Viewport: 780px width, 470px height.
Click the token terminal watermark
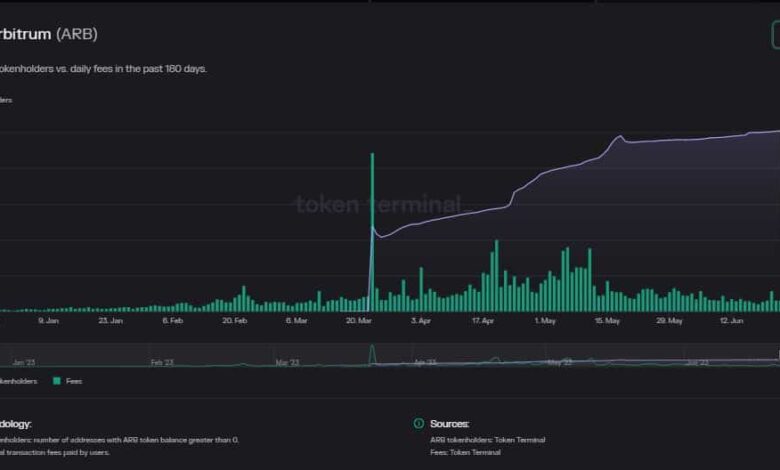(x=378, y=205)
